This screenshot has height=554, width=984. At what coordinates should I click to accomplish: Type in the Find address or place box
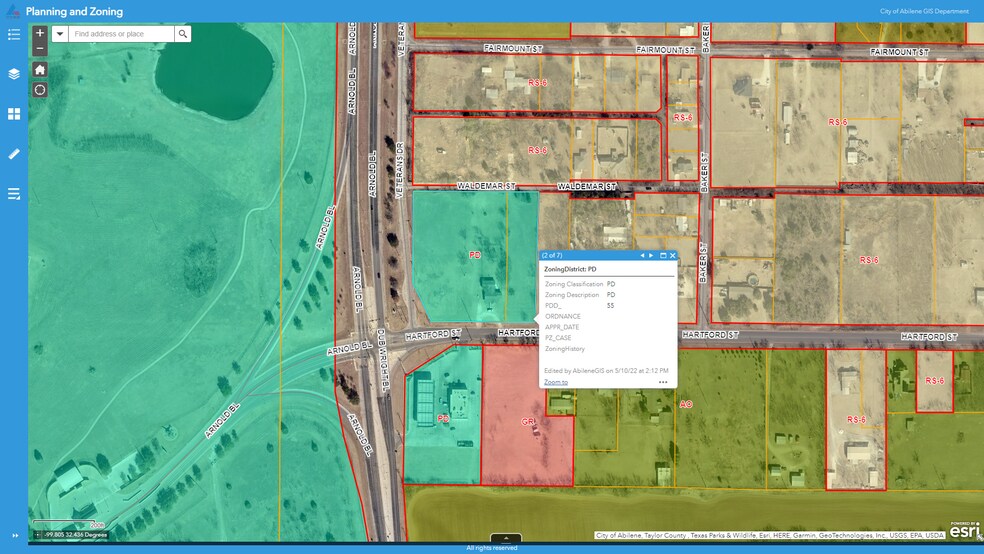coord(121,34)
